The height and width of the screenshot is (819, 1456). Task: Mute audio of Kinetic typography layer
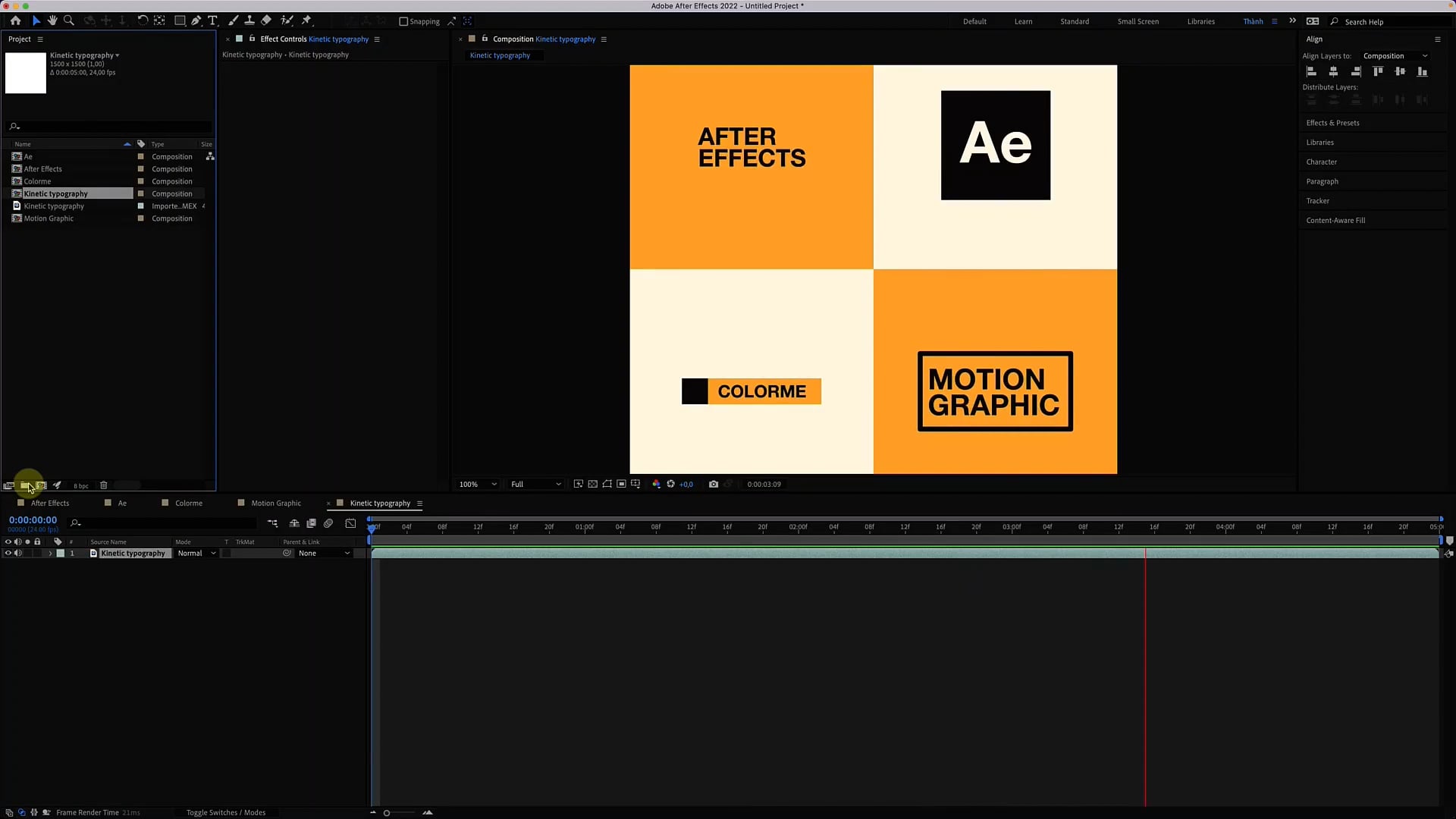pos(17,554)
